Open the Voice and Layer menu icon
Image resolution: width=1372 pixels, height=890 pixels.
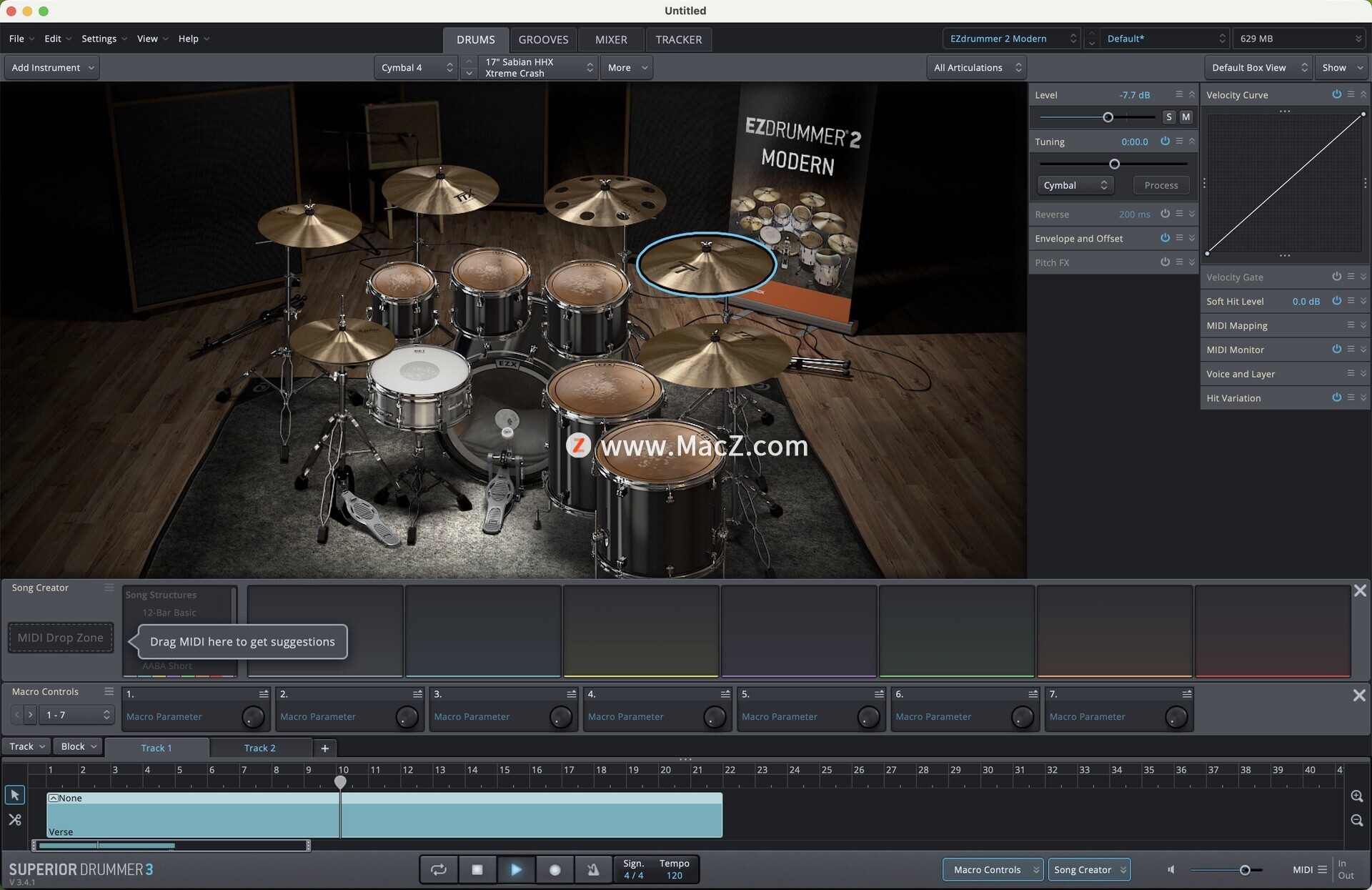tap(1351, 373)
